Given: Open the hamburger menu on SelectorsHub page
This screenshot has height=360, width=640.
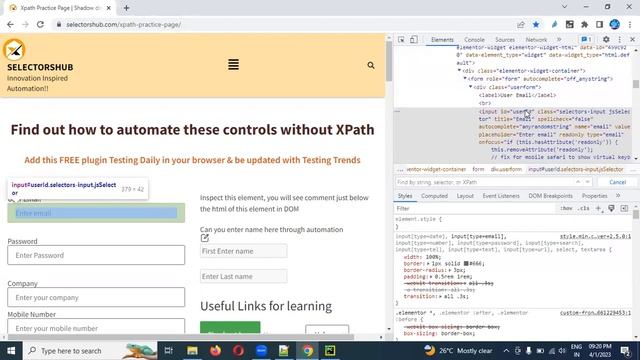Looking at the screenshot, I should coord(233,64).
